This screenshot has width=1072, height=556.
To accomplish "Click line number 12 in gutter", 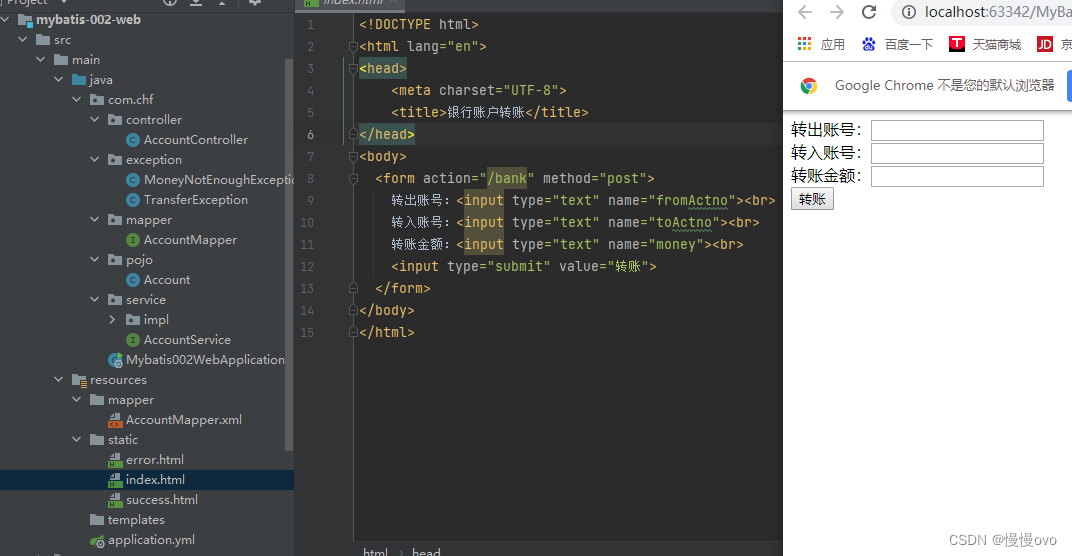I will pyautogui.click(x=307, y=267).
